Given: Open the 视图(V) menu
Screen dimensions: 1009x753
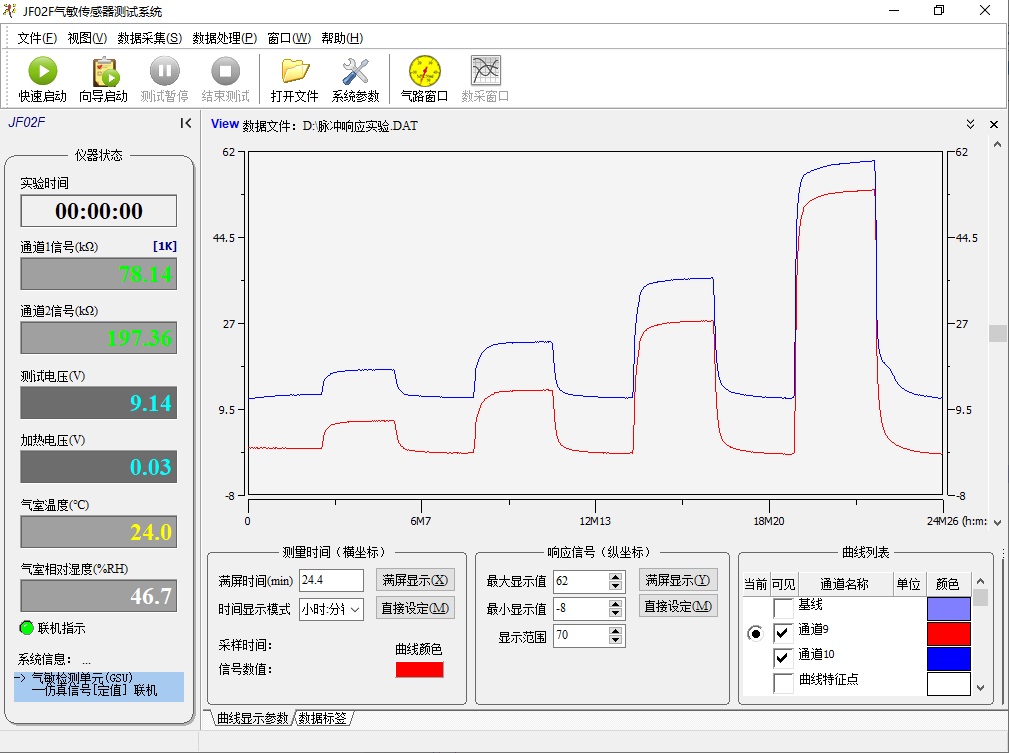Looking at the screenshot, I should click(x=87, y=38).
